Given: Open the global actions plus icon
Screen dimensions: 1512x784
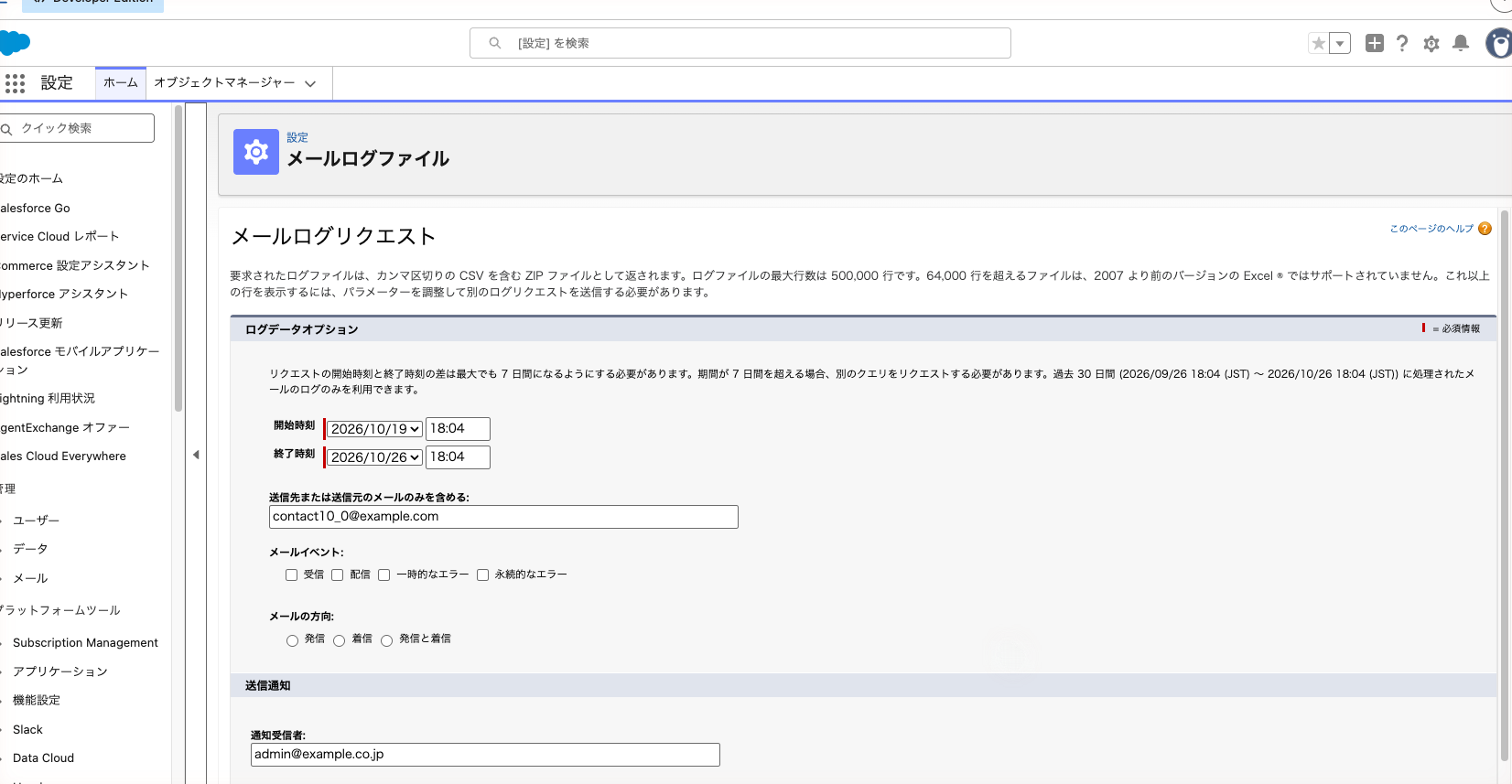Looking at the screenshot, I should click(x=1375, y=43).
